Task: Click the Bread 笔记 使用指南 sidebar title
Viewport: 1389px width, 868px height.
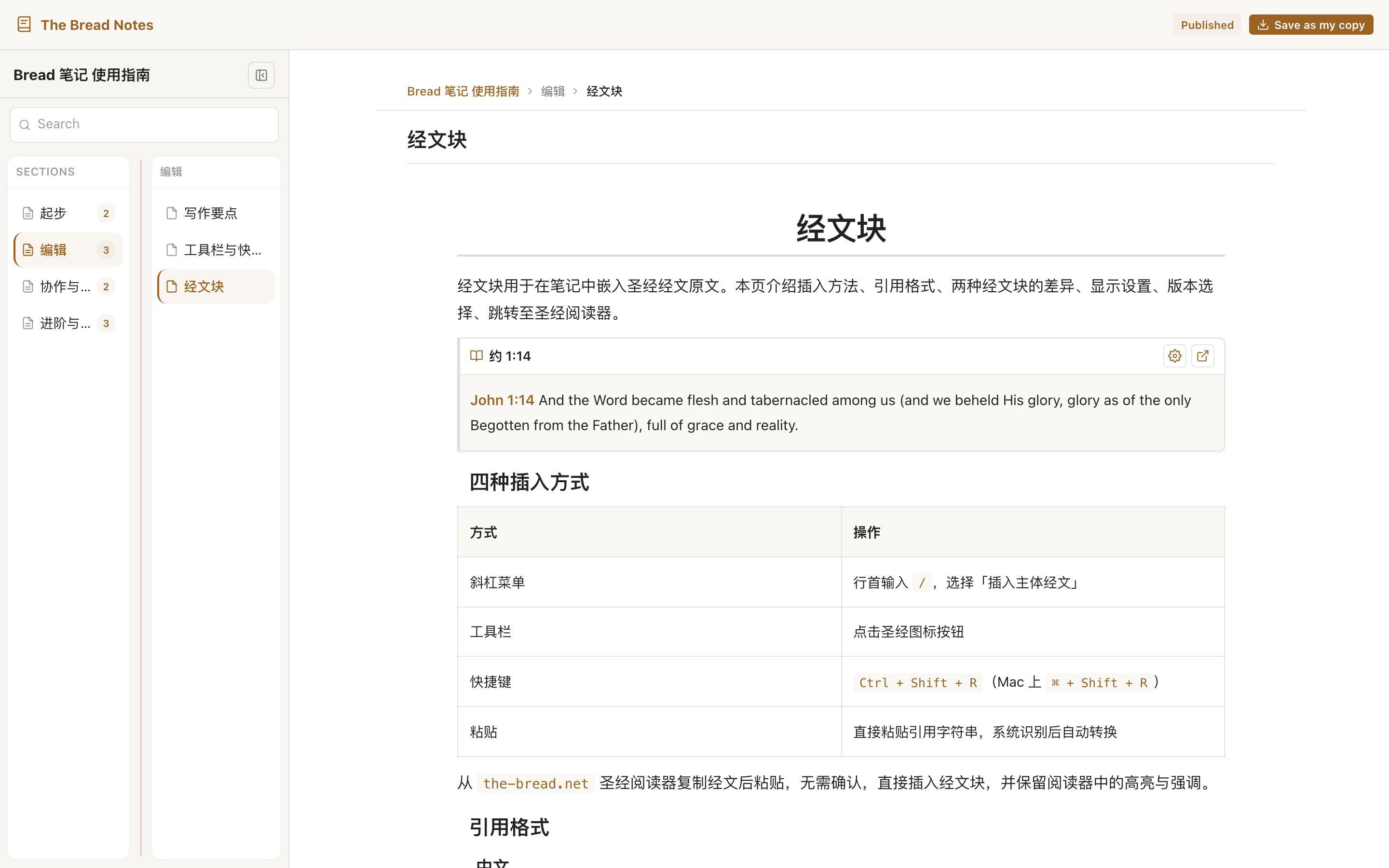Action: [82, 75]
